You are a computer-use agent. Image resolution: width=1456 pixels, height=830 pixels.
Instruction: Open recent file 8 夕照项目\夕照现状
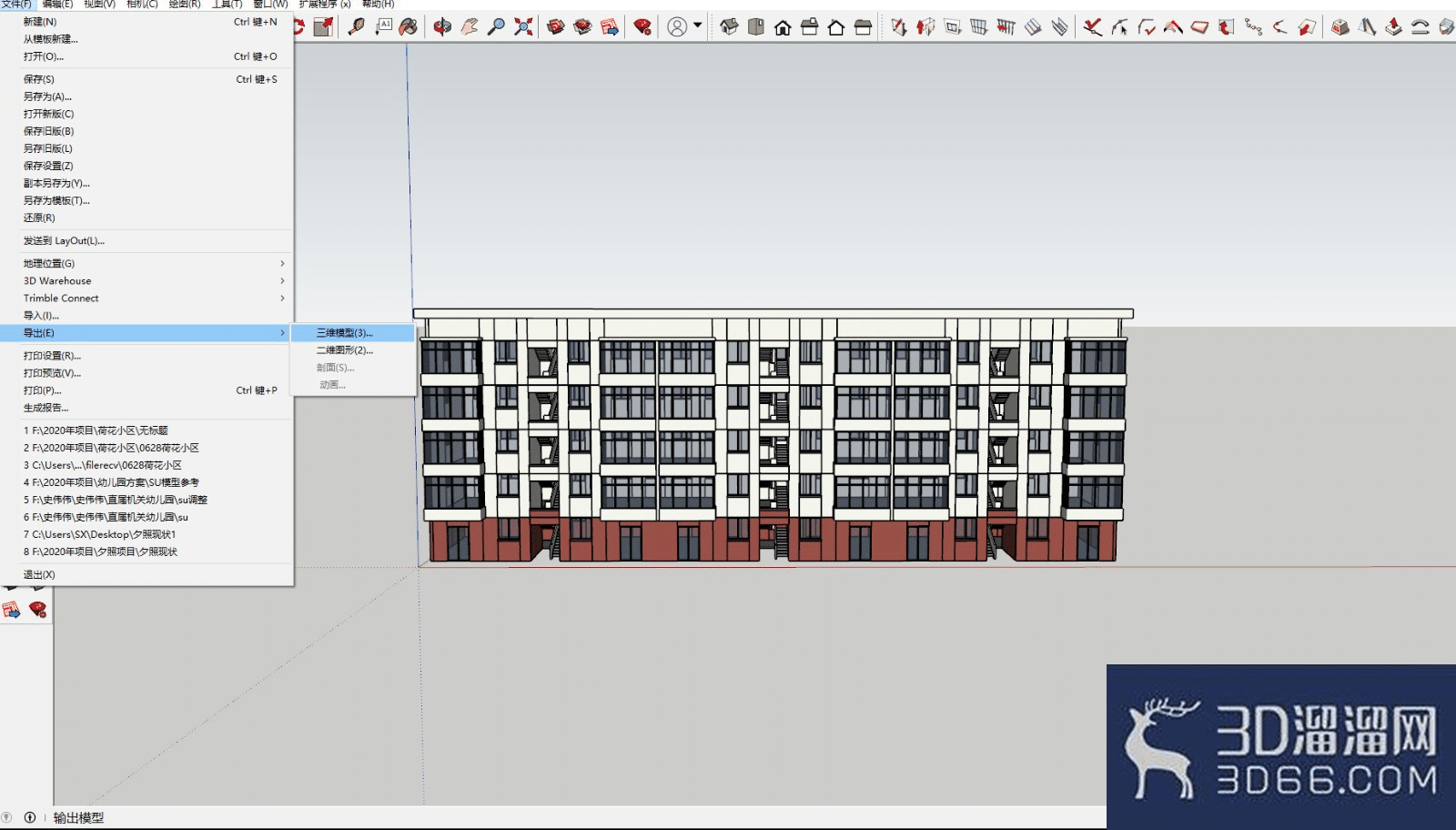[147, 552]
